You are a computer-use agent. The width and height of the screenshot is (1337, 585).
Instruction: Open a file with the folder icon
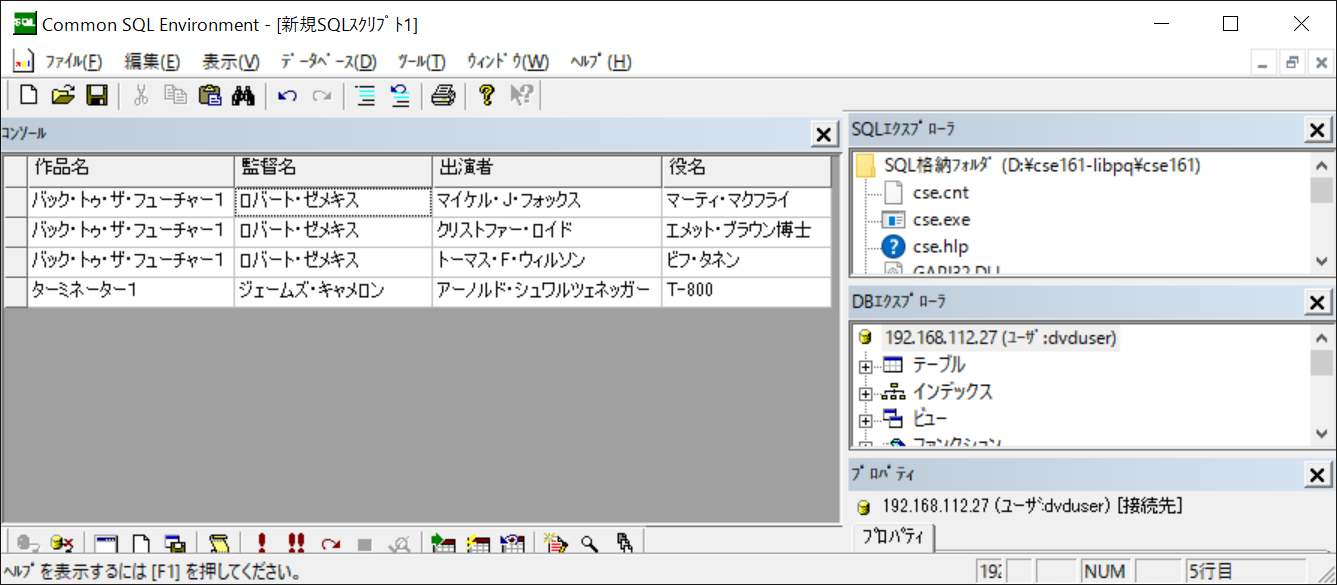pos(63,95)
